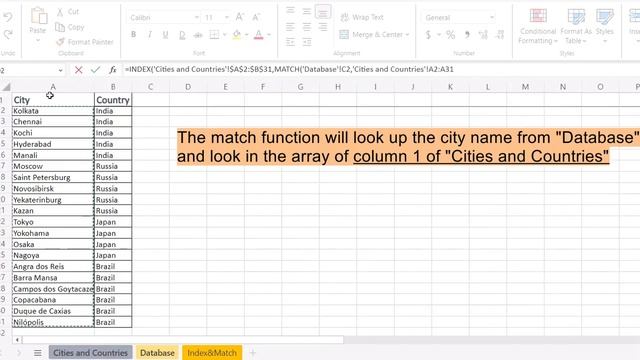This screenshot has height=360, width=640.
Task: Open the Styles gallery
Action: pyautogui.click(x=604, y=26)
